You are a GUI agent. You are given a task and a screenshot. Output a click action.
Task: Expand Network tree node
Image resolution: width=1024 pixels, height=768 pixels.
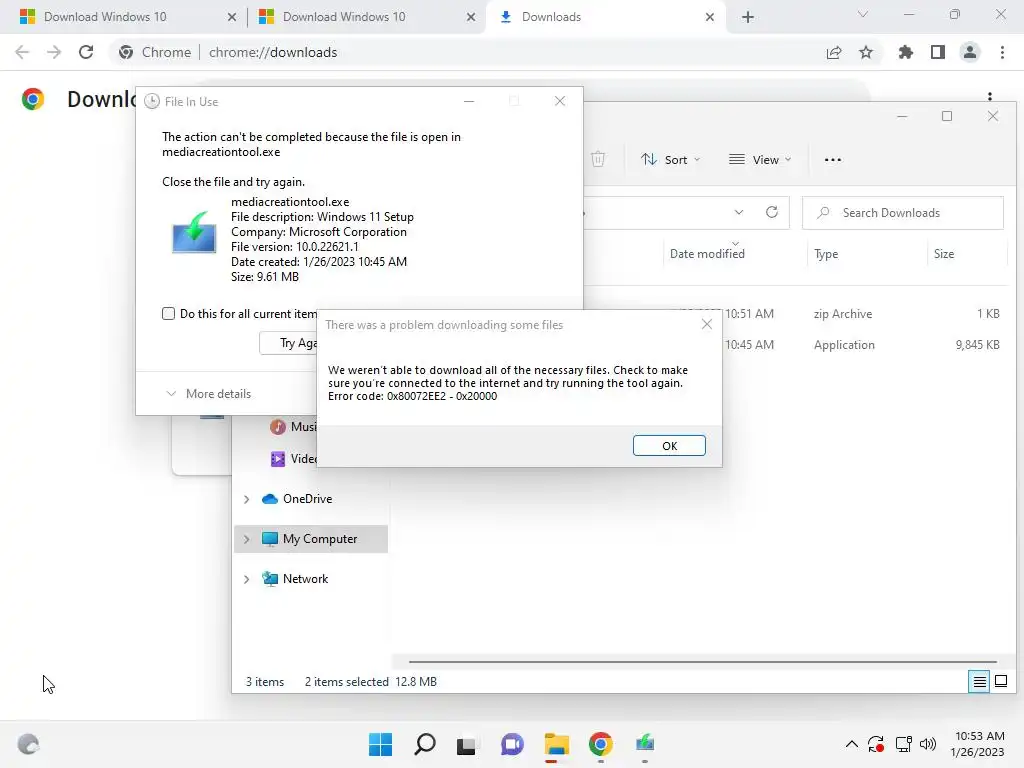pos(246,579)
